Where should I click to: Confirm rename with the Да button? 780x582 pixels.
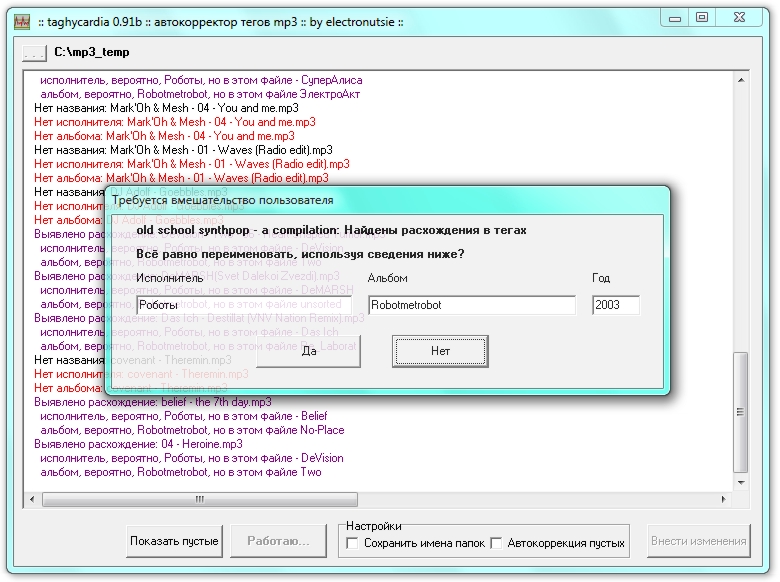click(x=308, y=351)
